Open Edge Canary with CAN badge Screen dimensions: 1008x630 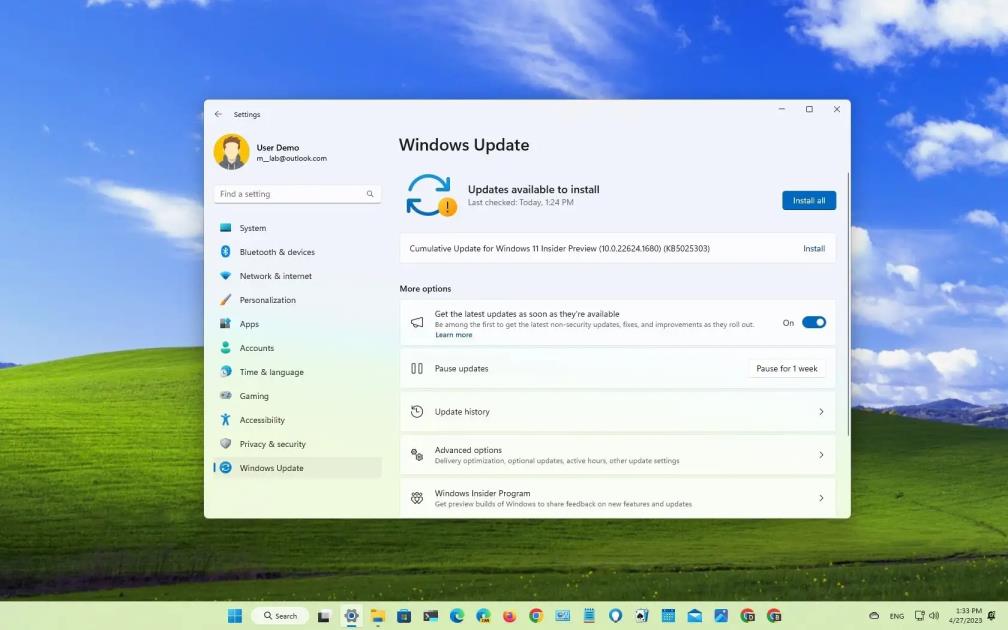(483, 616)
